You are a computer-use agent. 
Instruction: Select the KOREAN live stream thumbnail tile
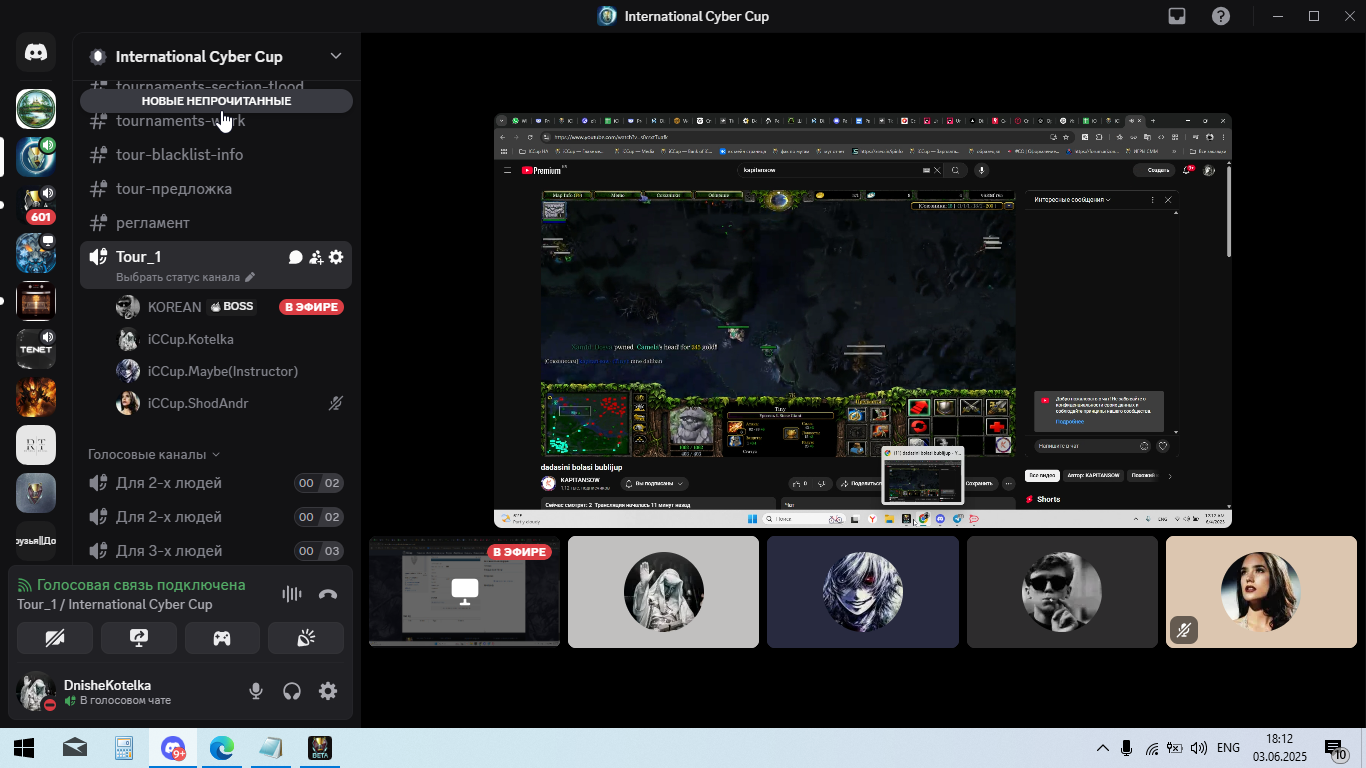464,592
